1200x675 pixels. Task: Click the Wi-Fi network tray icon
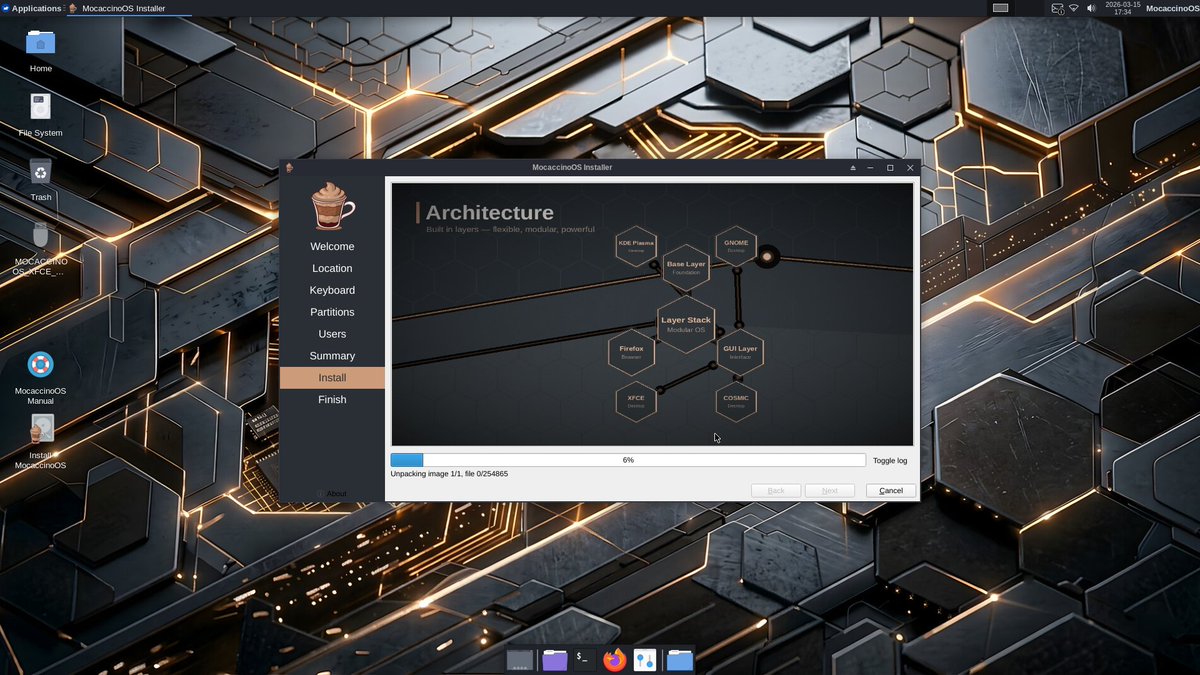point(1074,8)
